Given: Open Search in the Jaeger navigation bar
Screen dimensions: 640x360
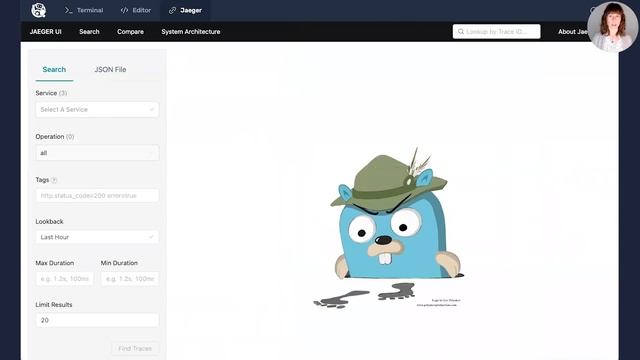Looking at the screenshot, I should click(x=89, y=31).
